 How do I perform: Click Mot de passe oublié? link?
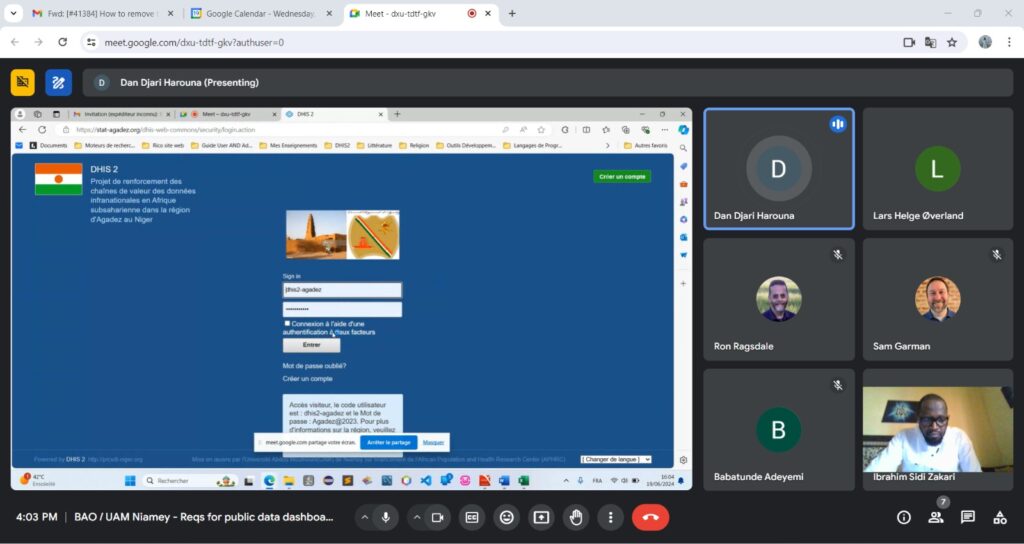314,366
